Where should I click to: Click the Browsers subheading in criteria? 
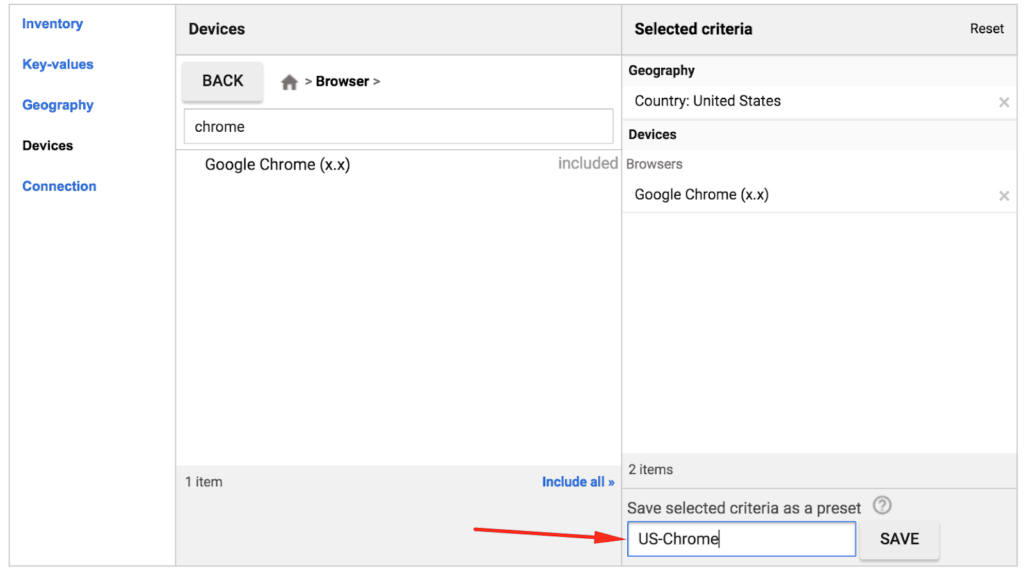click(654, 164)
